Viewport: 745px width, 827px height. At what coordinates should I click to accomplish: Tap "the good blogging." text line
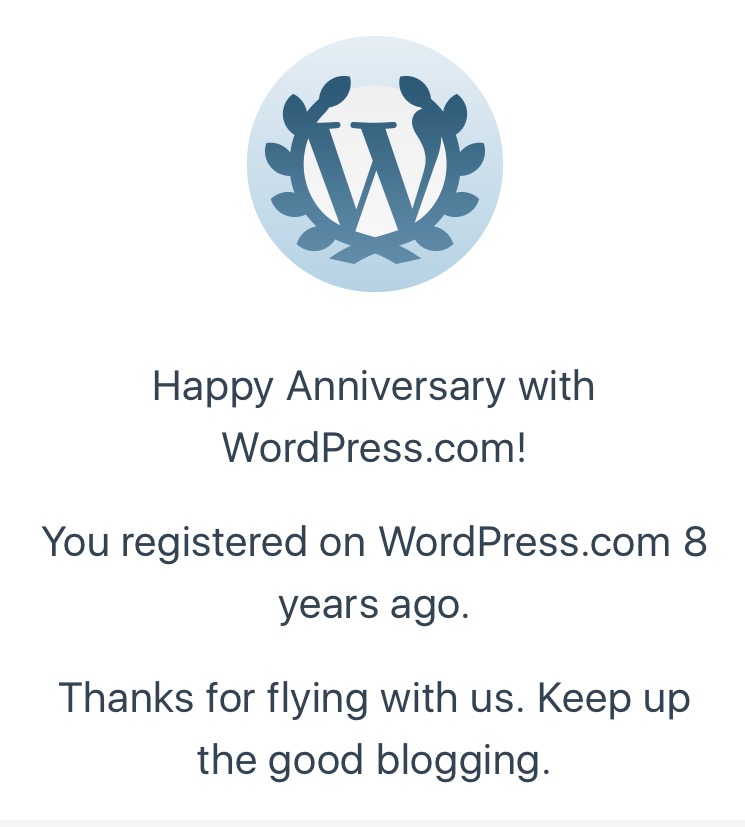click(x=373, y=760)
